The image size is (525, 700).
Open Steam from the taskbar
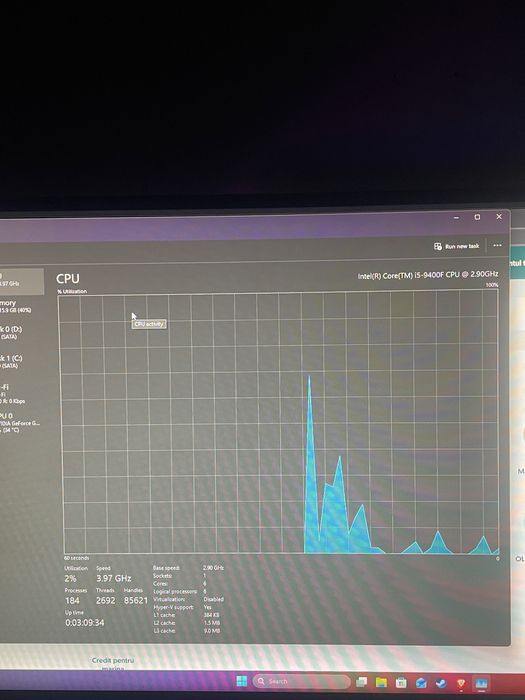click(x=441, y=683)
